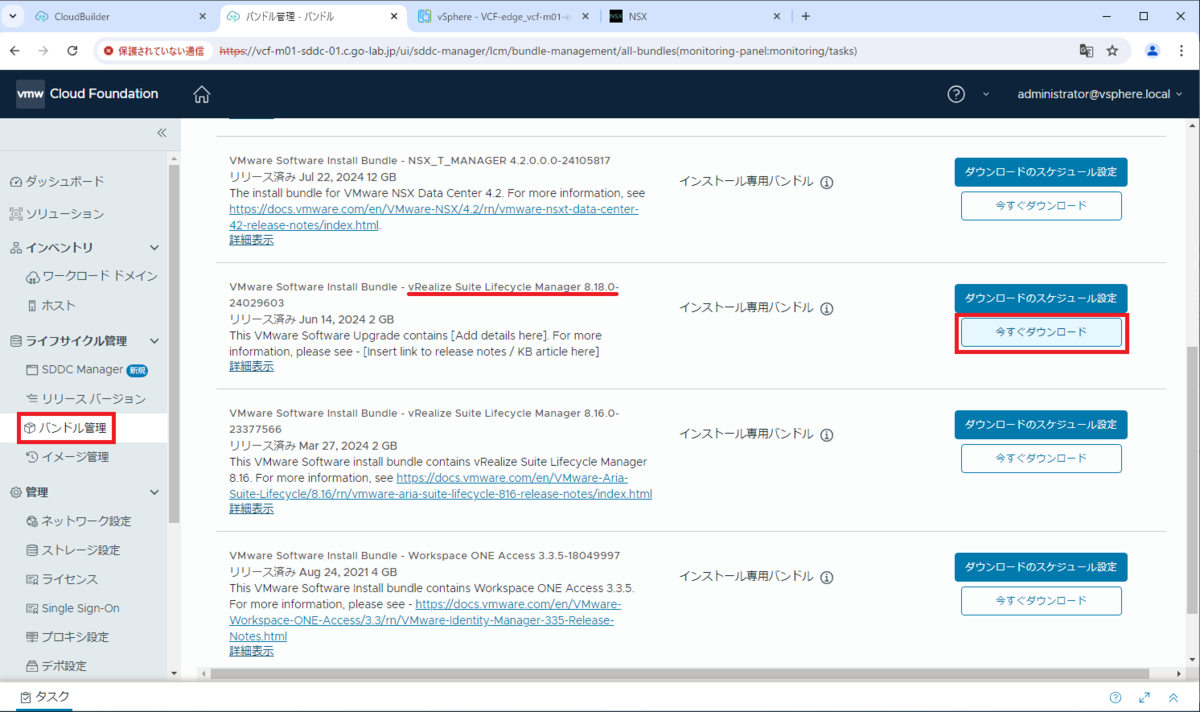Open ソリューション in sidebar
Viewport: 1200px width, 712px height.
coord(56,214)
